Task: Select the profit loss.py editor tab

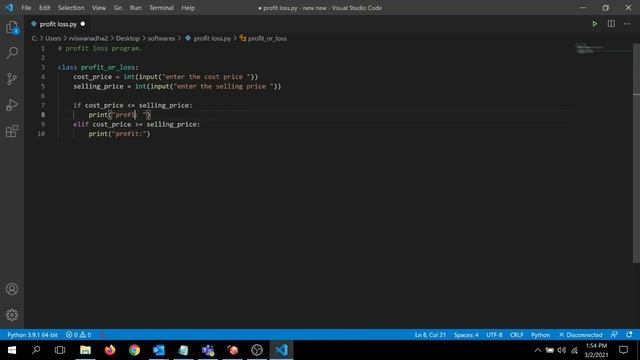Action: click(58, 24)
